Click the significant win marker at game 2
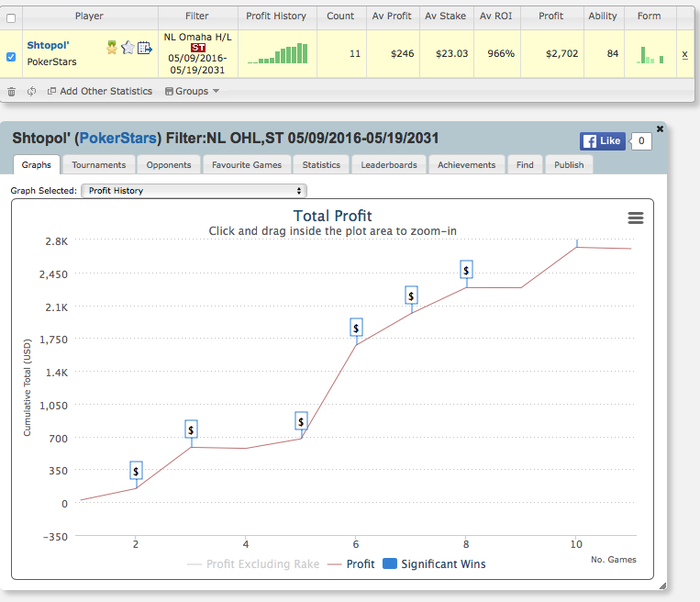Screen dimensions: 700x602 136,470
